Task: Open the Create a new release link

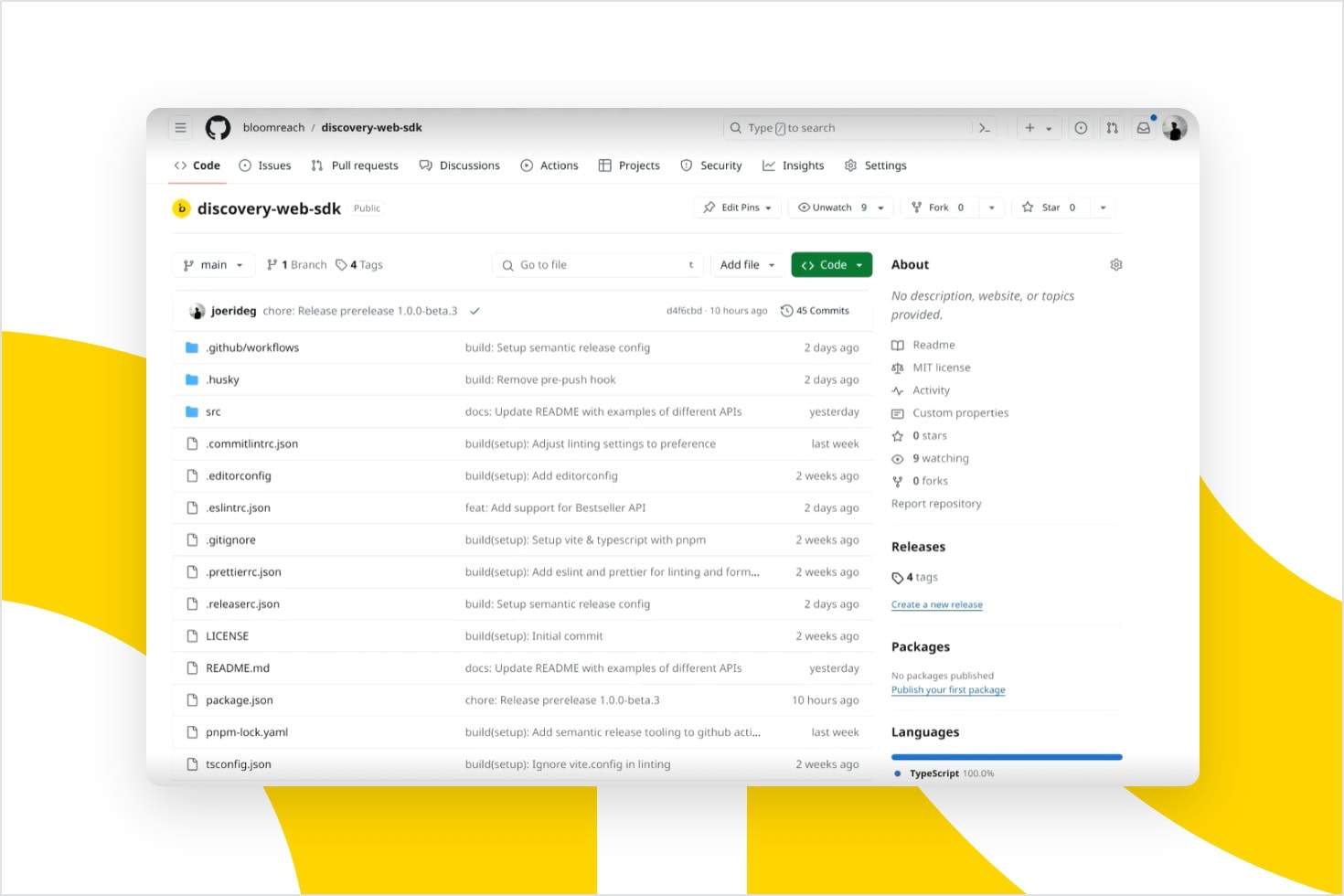Action: [x=936, y=604]
